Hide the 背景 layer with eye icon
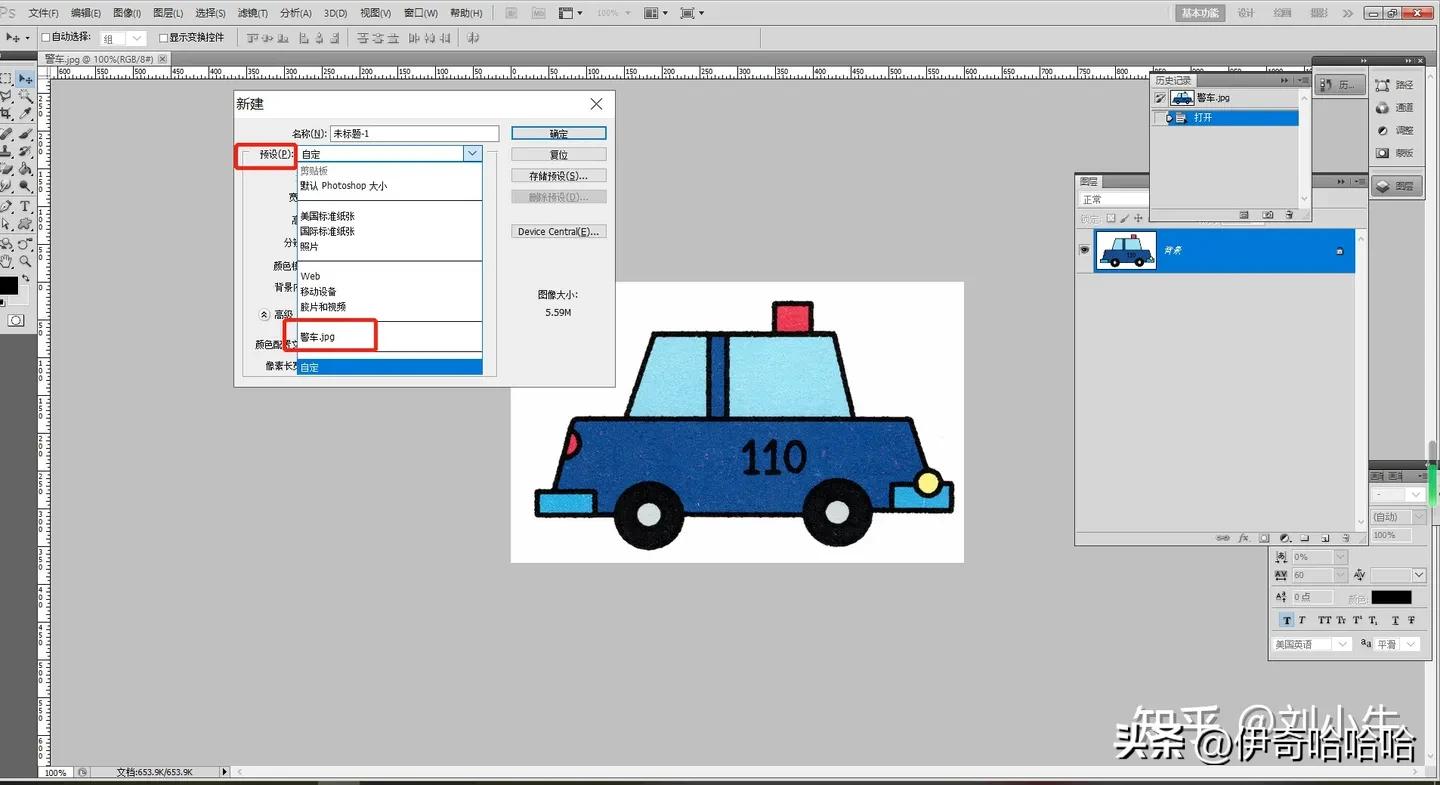Viewport: 1440px width, 785px height. point(1085,250)
